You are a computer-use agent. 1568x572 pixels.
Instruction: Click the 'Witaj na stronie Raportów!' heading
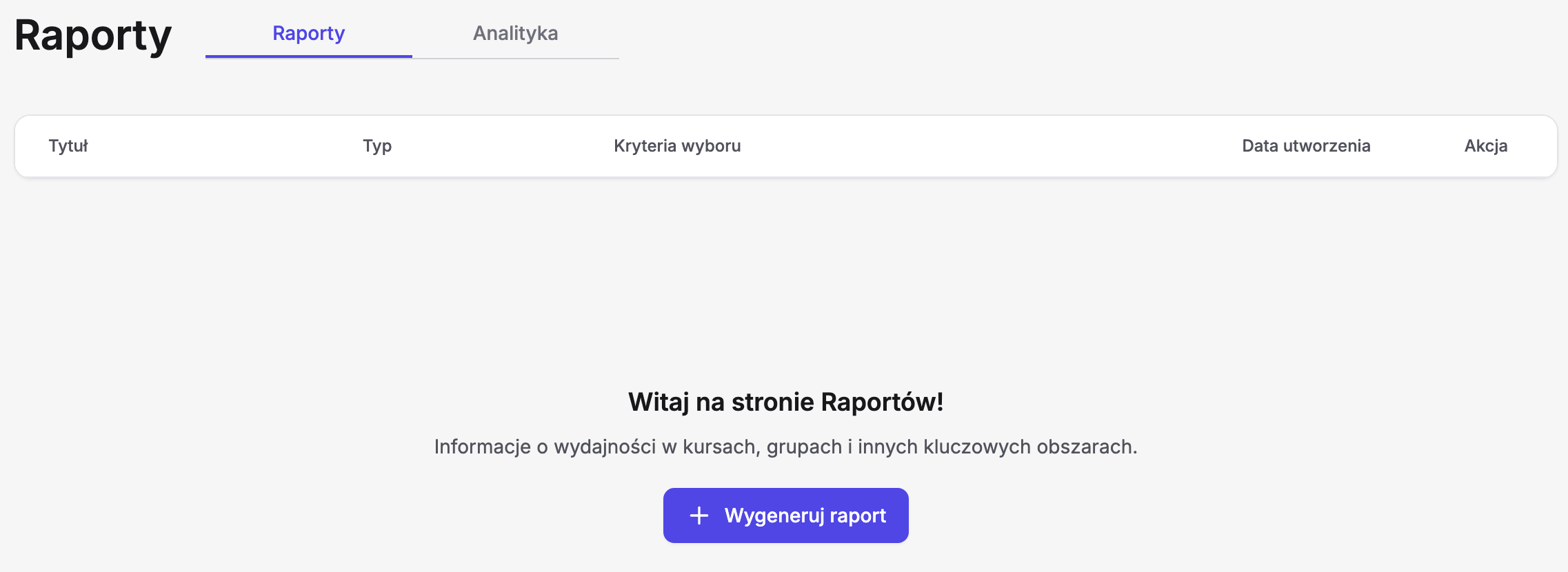(x=785, y=402)
